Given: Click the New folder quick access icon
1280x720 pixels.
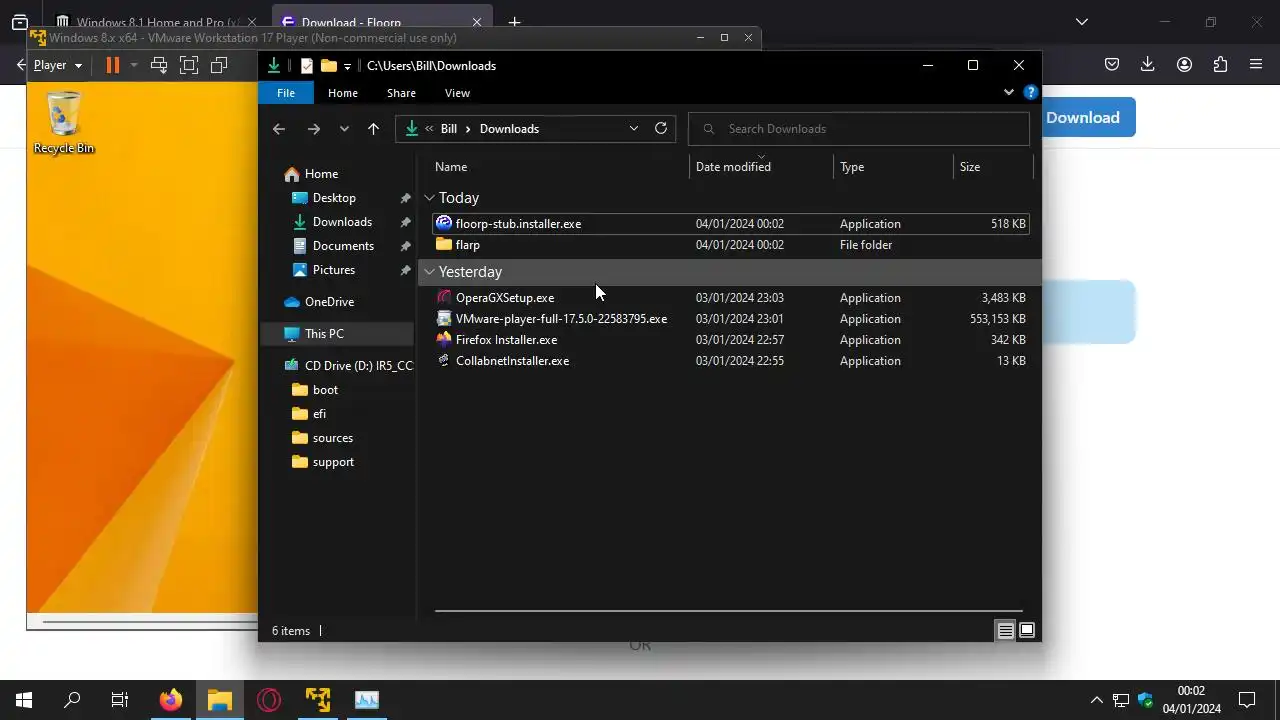Looking at the screenshot, I should (329, 65).
